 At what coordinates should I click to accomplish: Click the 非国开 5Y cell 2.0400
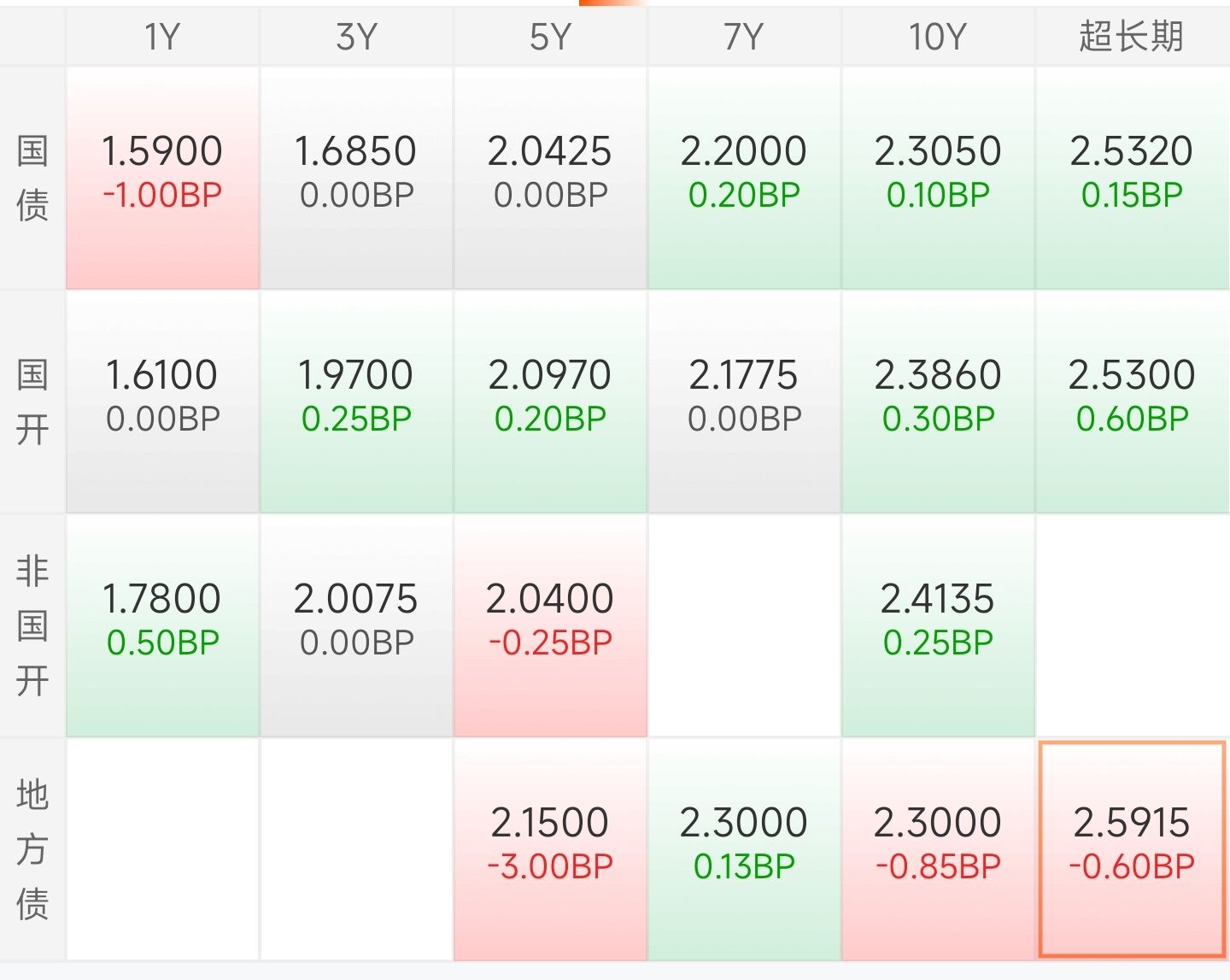pos(550,625)
